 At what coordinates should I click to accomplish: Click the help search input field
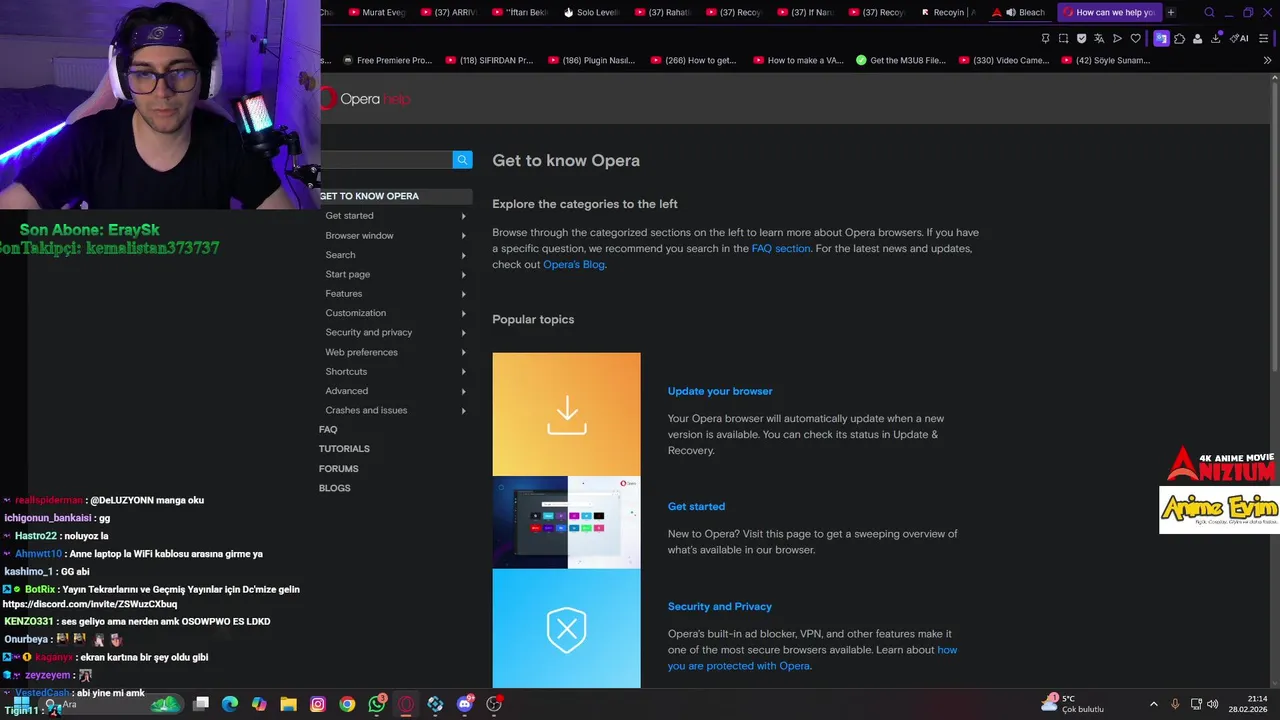click(x=386, y=160)
